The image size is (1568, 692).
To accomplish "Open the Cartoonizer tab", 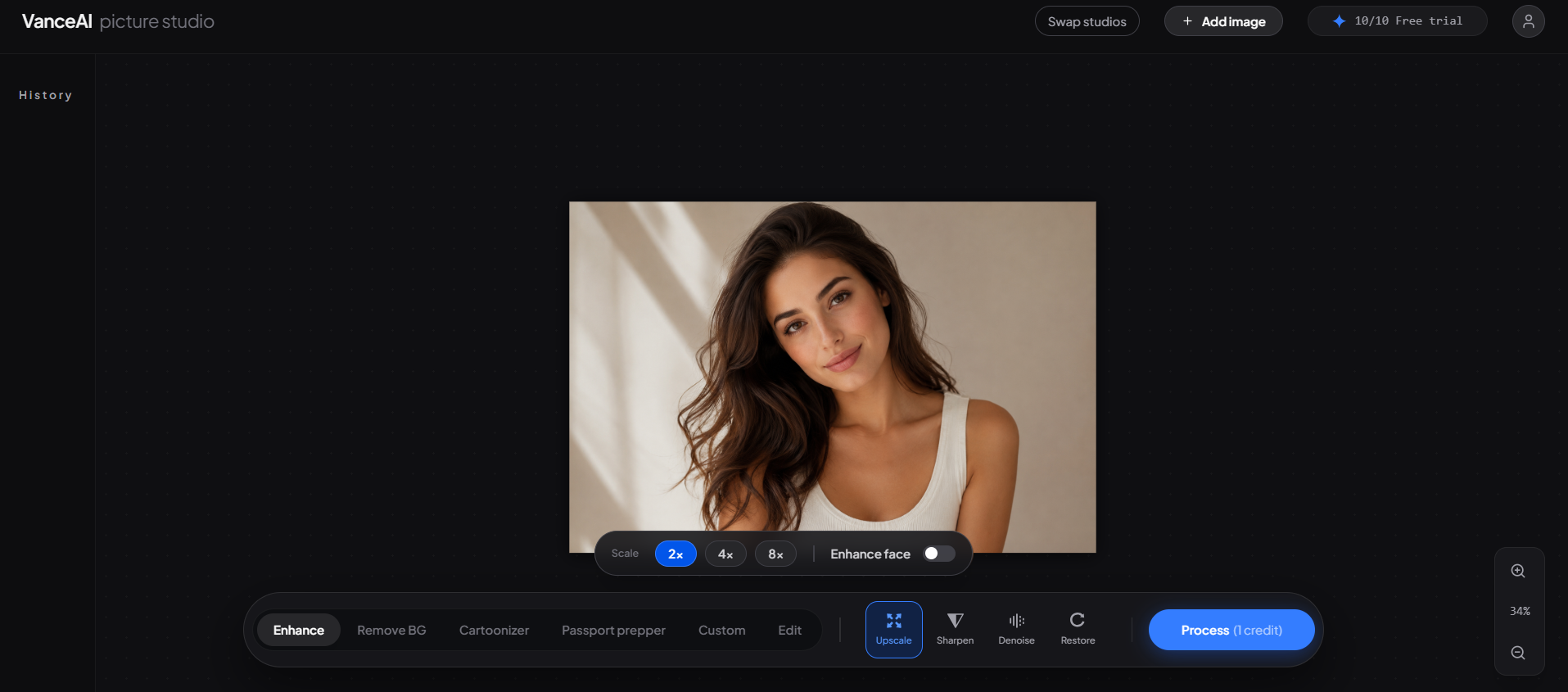I will point(494,630).
